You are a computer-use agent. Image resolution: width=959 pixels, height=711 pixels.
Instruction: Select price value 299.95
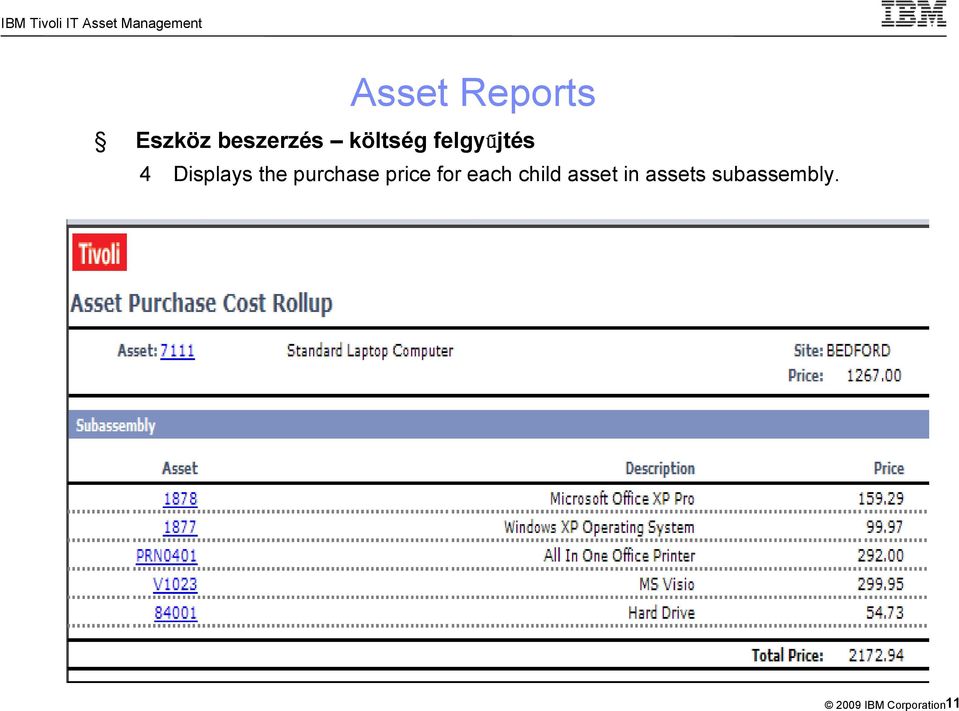tap(881, 584)
